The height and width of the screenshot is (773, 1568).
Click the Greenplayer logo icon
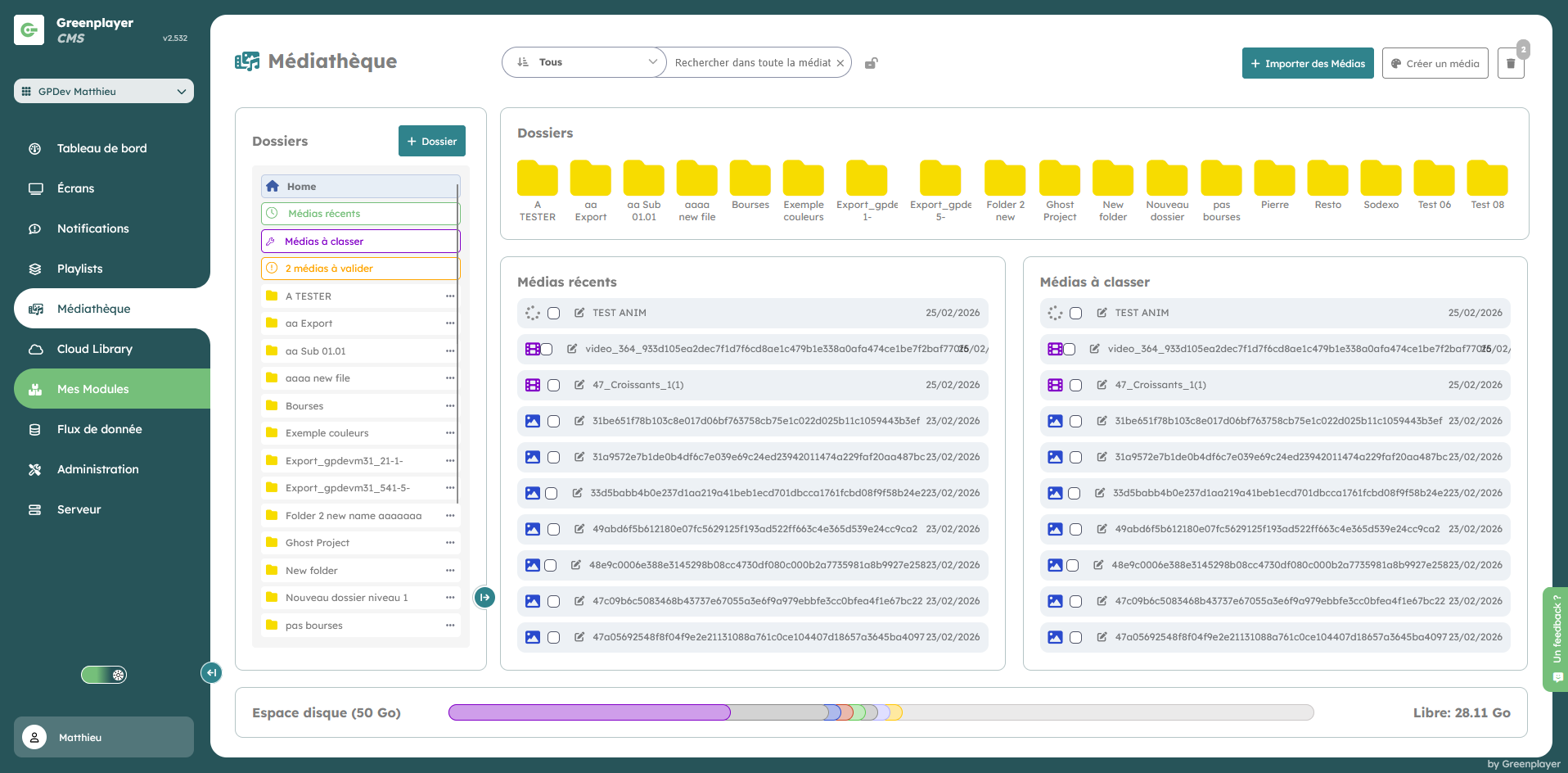[x=29, y=30]
